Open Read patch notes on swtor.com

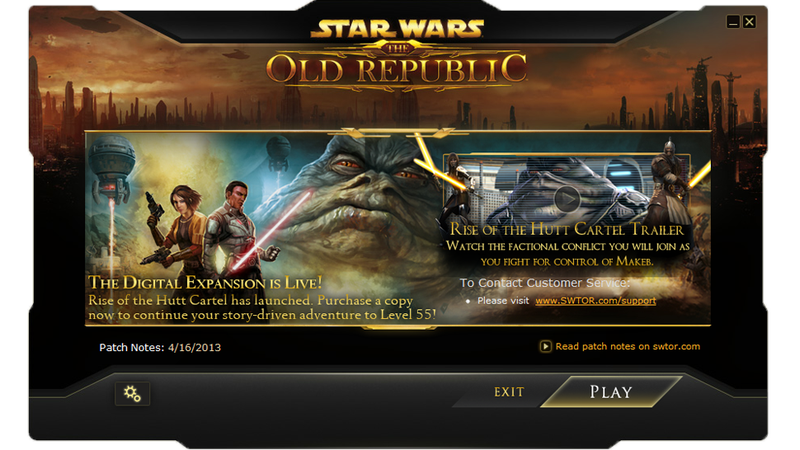tap(628, 346)
